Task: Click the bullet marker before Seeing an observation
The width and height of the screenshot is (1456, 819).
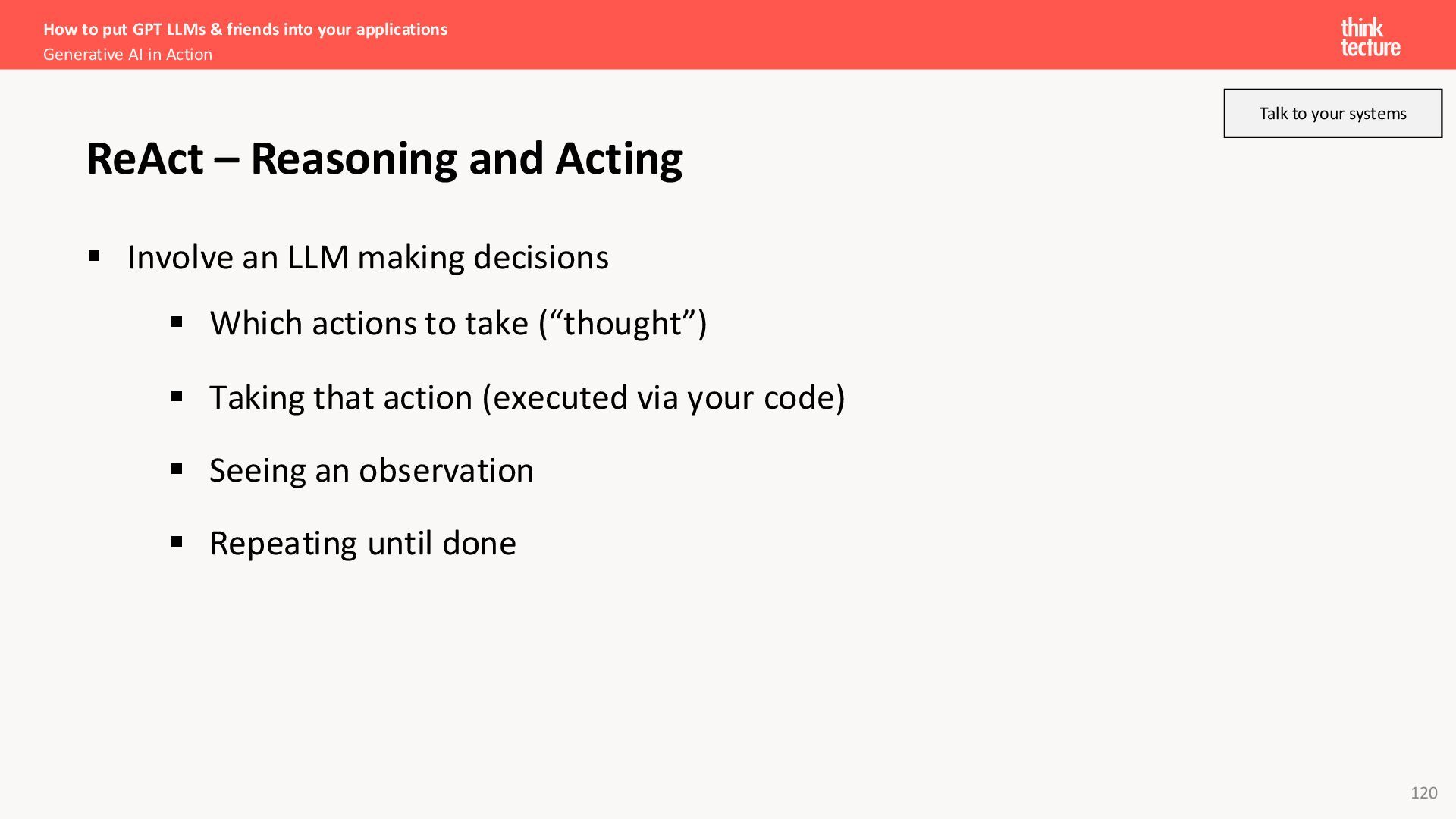Action: pos(177,469)
